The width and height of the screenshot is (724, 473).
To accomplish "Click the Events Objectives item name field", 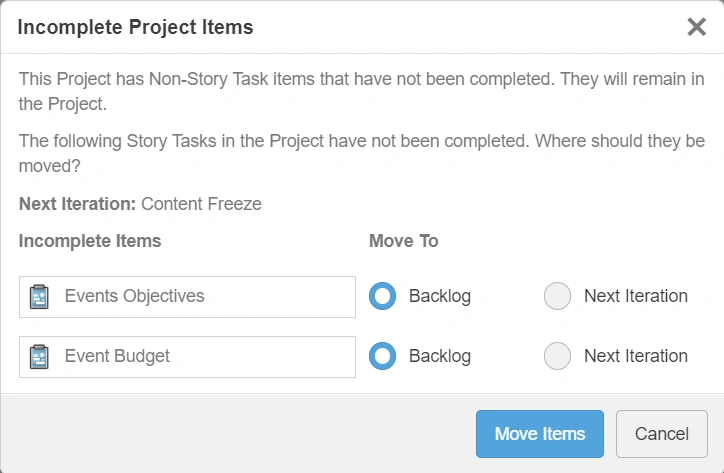I will click(x=200, y=297).
